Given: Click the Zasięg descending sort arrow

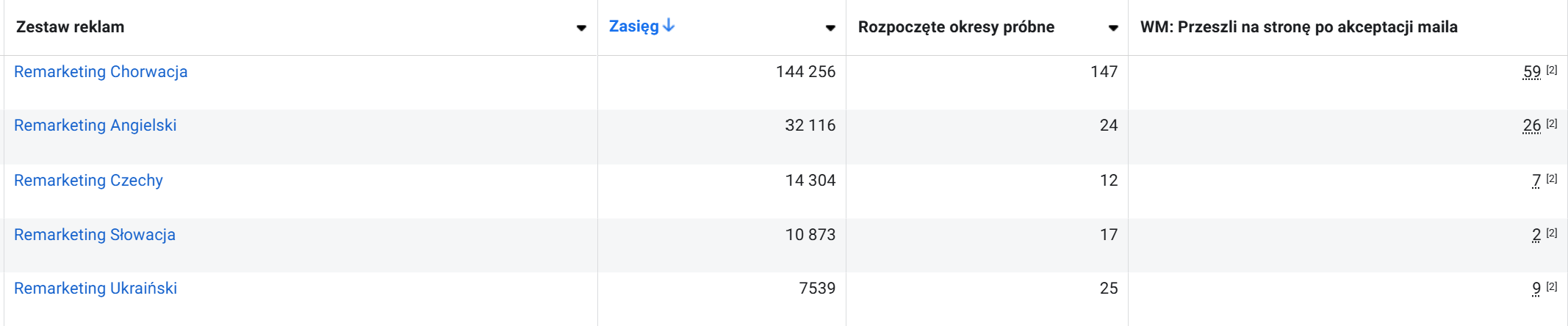Looking at the screenshot, I should (x=669, y=26).
